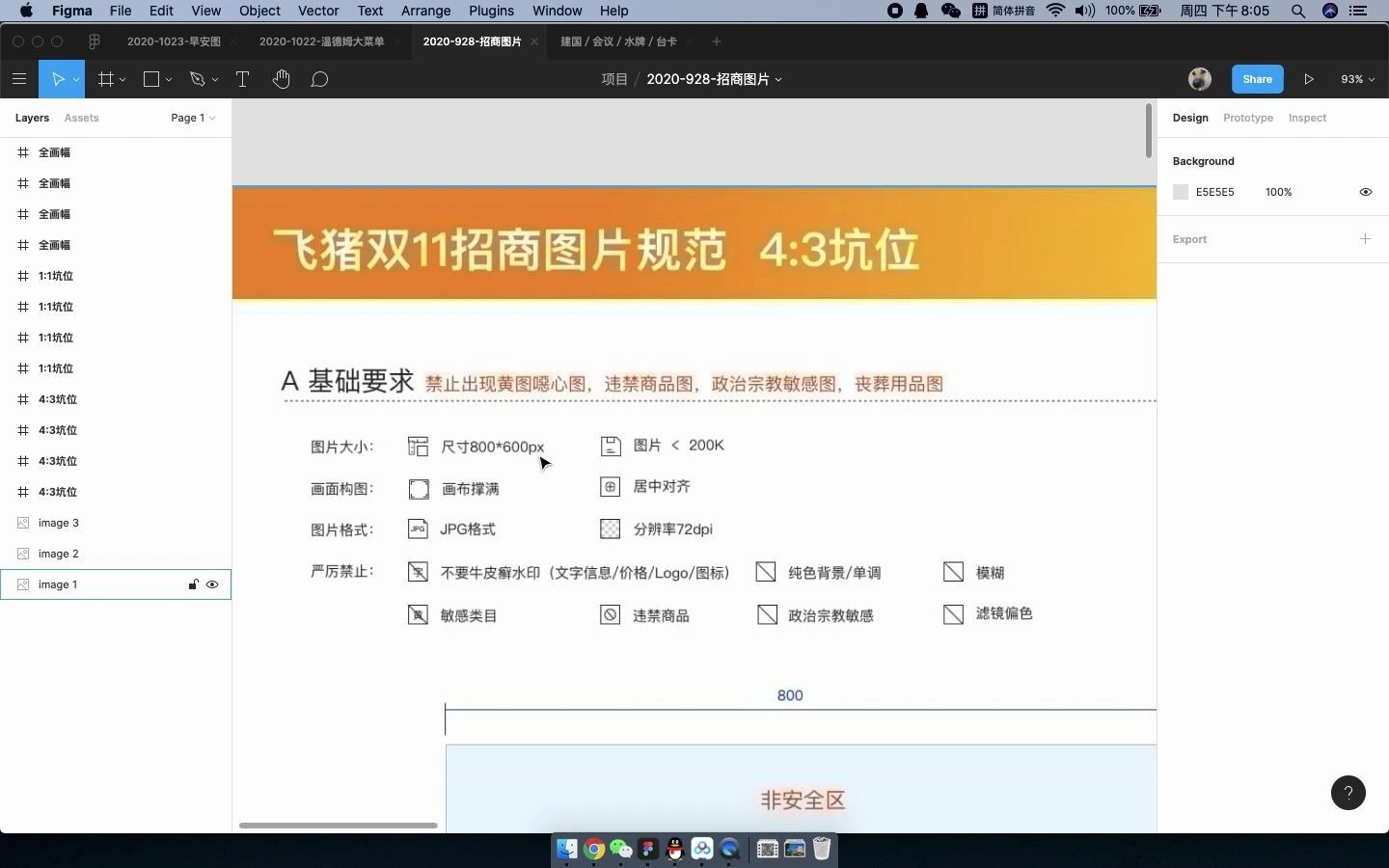Open the Trash in the dock
This screenshot has width=1389, height=868.
822,849
